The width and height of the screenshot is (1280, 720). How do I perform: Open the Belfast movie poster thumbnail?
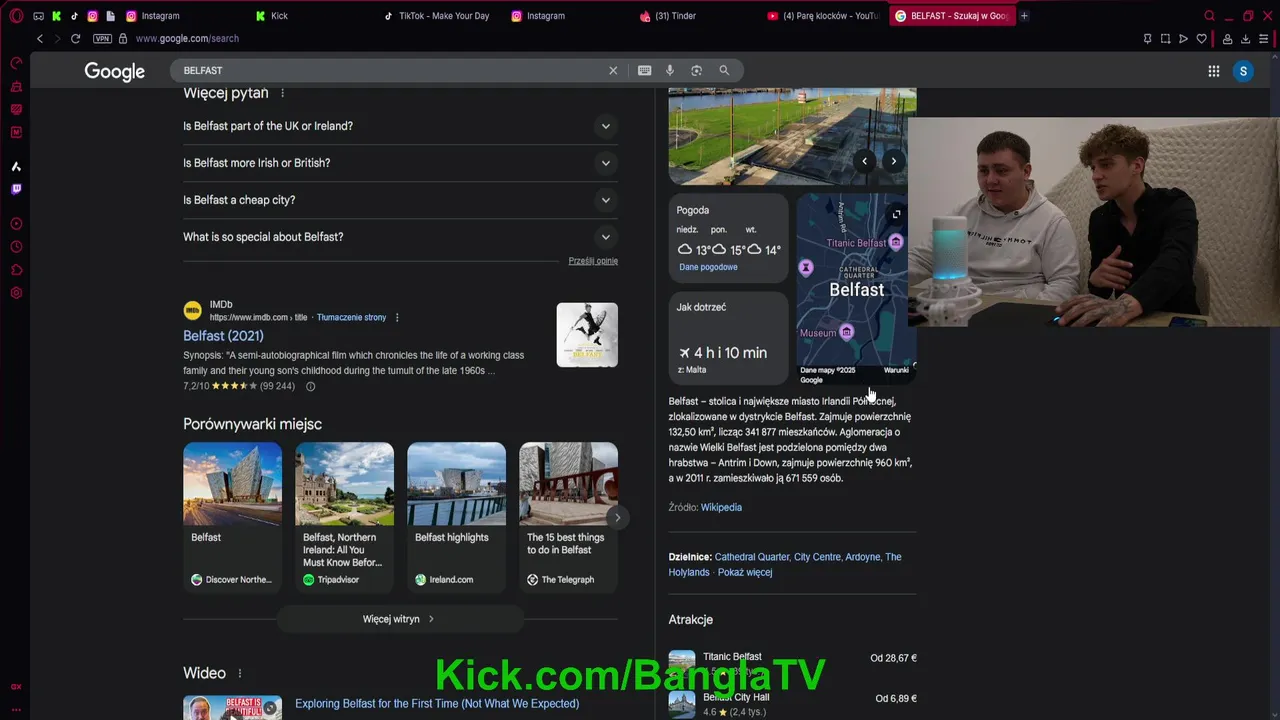(587, 335)
